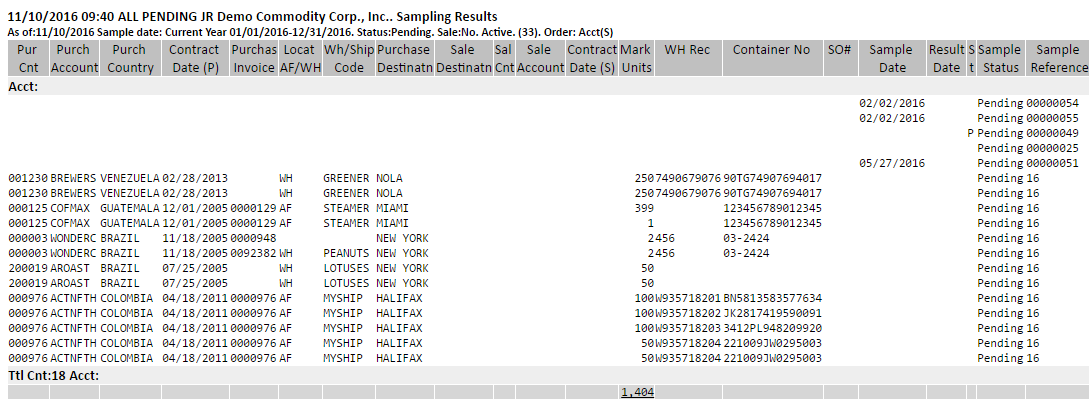Viewport: 1089px width, 400px height.
Task: Click the total 1,404 units link
Action: [x=637, y=392]
